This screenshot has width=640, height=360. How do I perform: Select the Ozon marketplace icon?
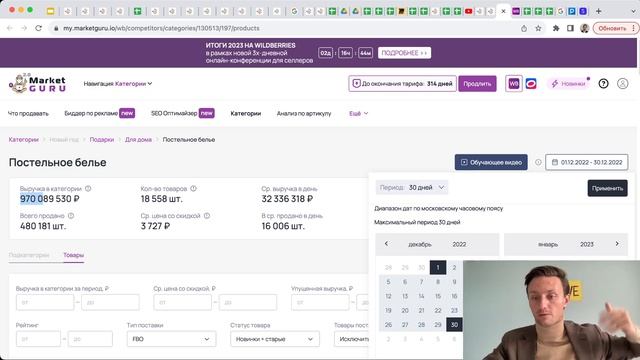[531, 84]
